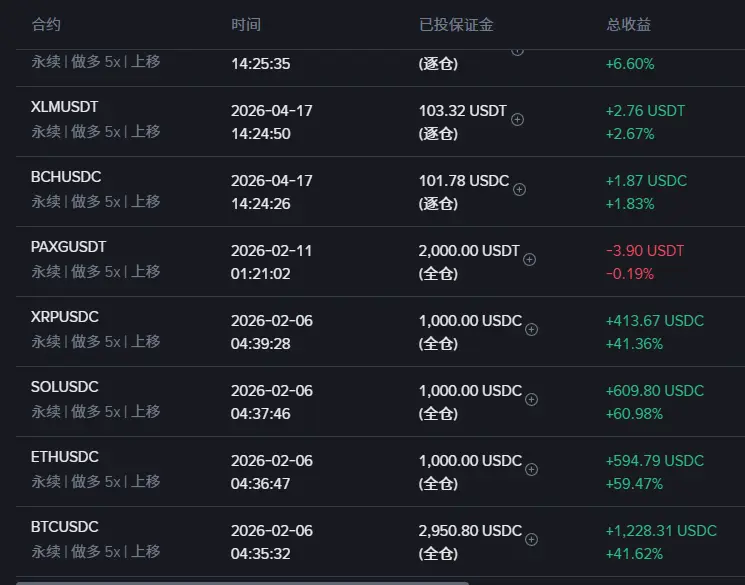The image size is (745, 585).
Task: Click the 已投保证金 column header
Action: pos(456,24)
